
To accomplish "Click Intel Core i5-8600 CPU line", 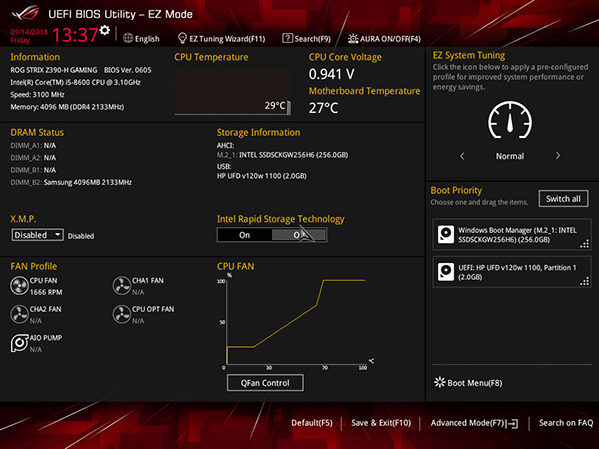I will 75,82.
